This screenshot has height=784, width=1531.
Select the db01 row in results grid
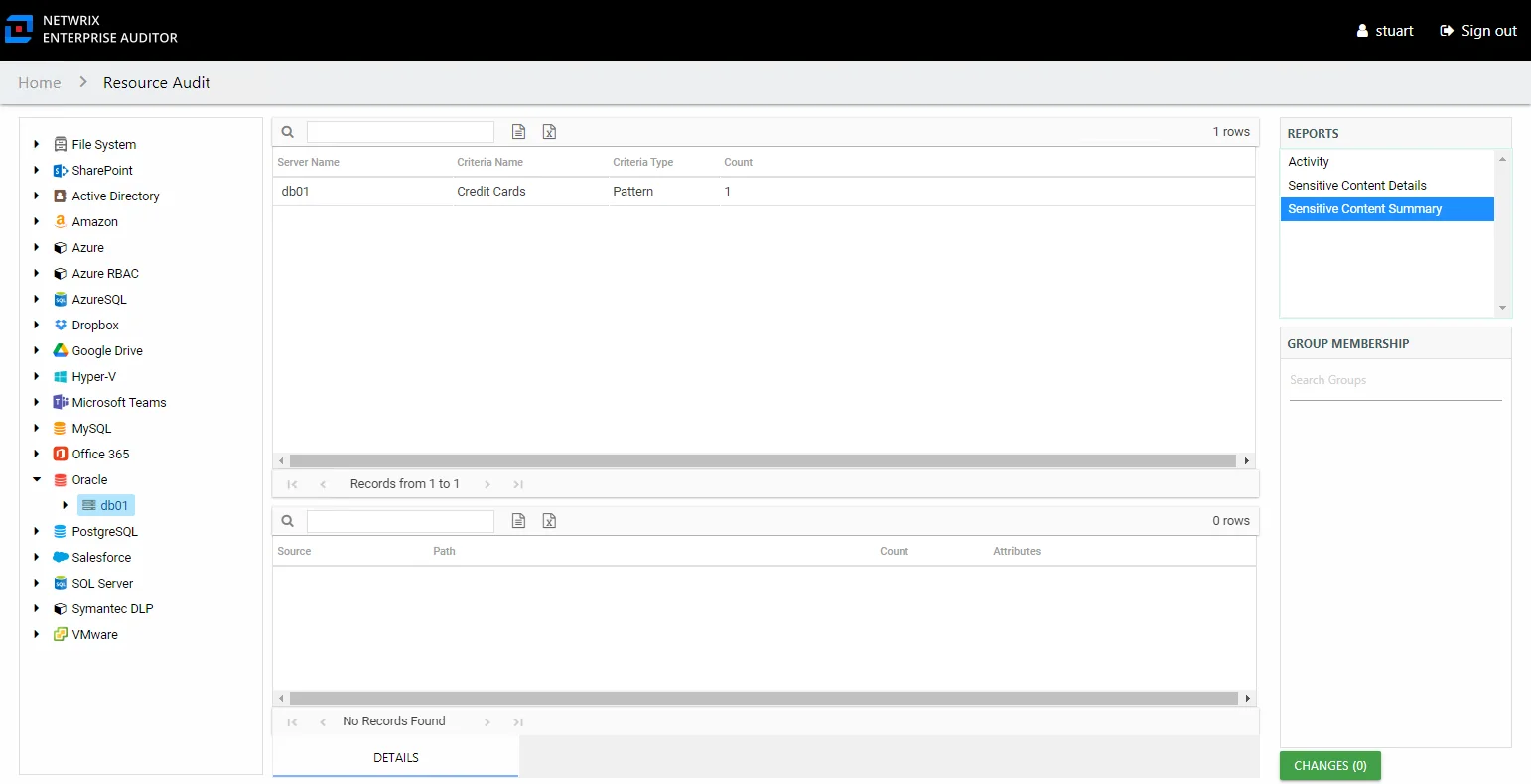click(x=764, y=192)
